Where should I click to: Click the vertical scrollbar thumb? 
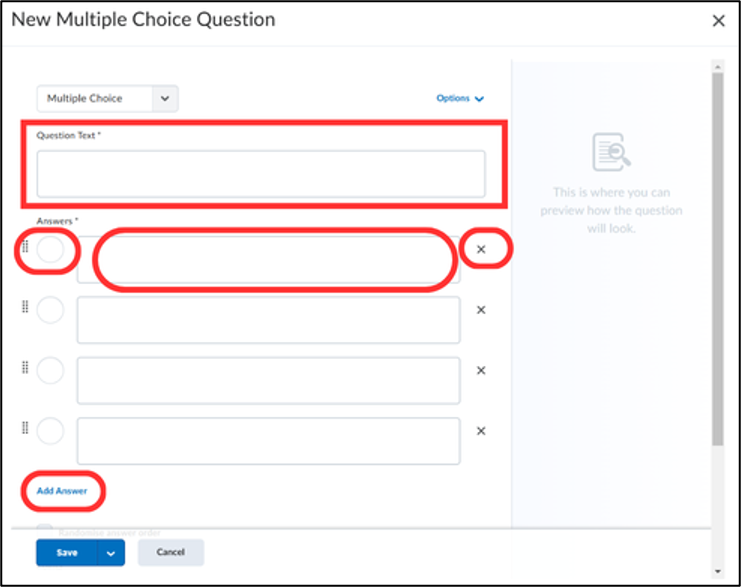coord(718,259)
